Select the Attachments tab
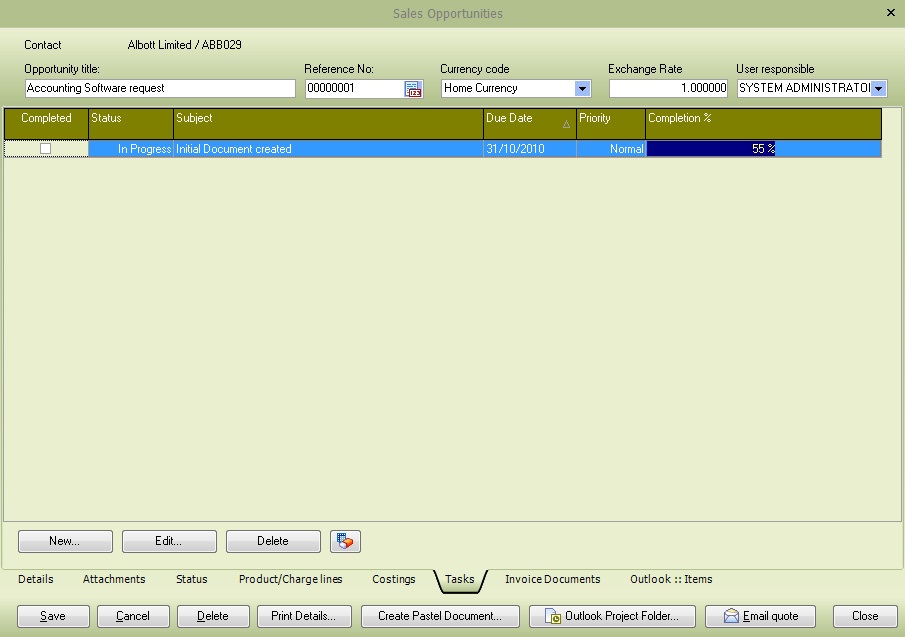 click(113, 579)
